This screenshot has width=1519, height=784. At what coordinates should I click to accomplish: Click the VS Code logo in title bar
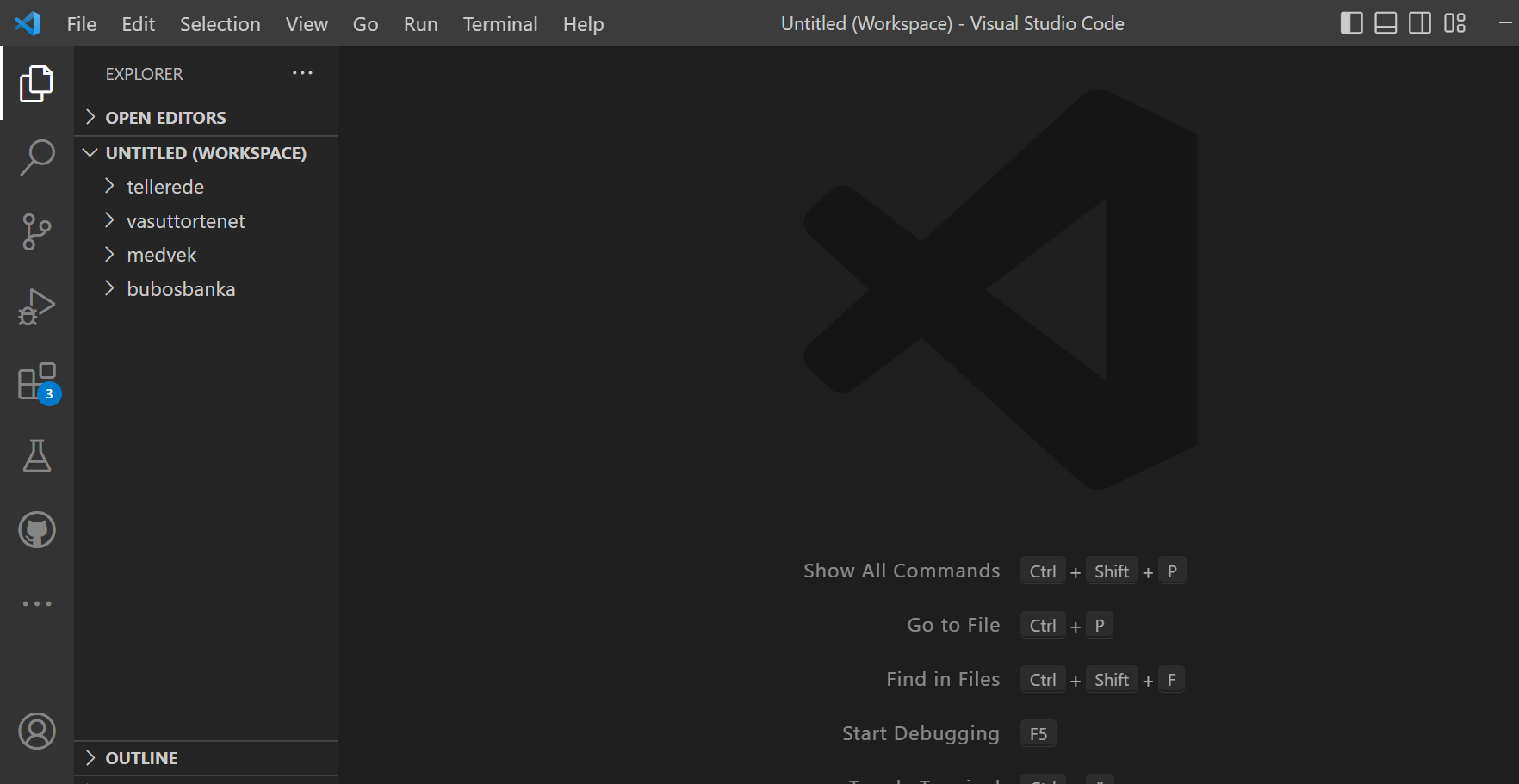tap(28, 23)
